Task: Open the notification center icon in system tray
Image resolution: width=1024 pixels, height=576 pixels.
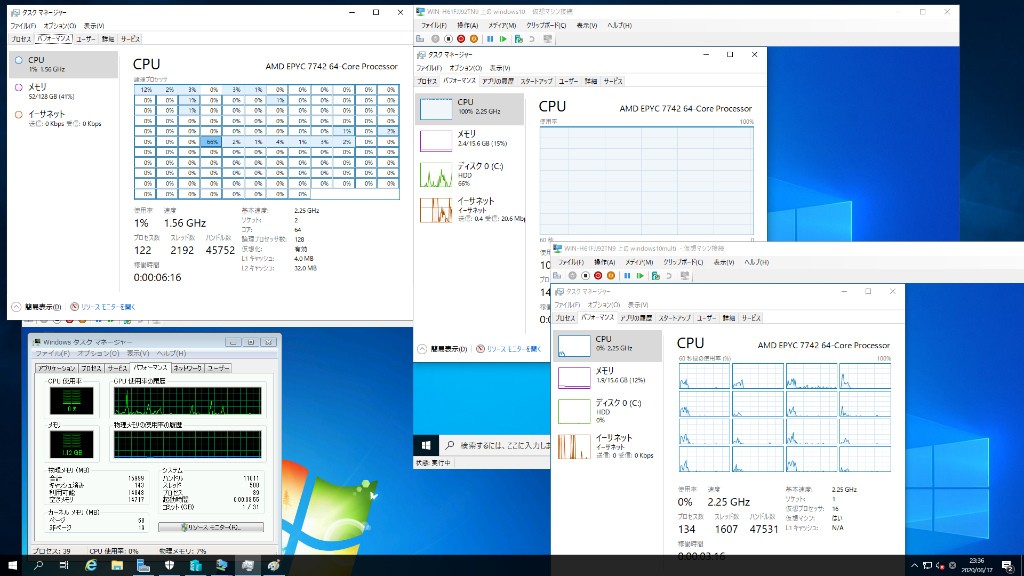Action: point(1007,566)
